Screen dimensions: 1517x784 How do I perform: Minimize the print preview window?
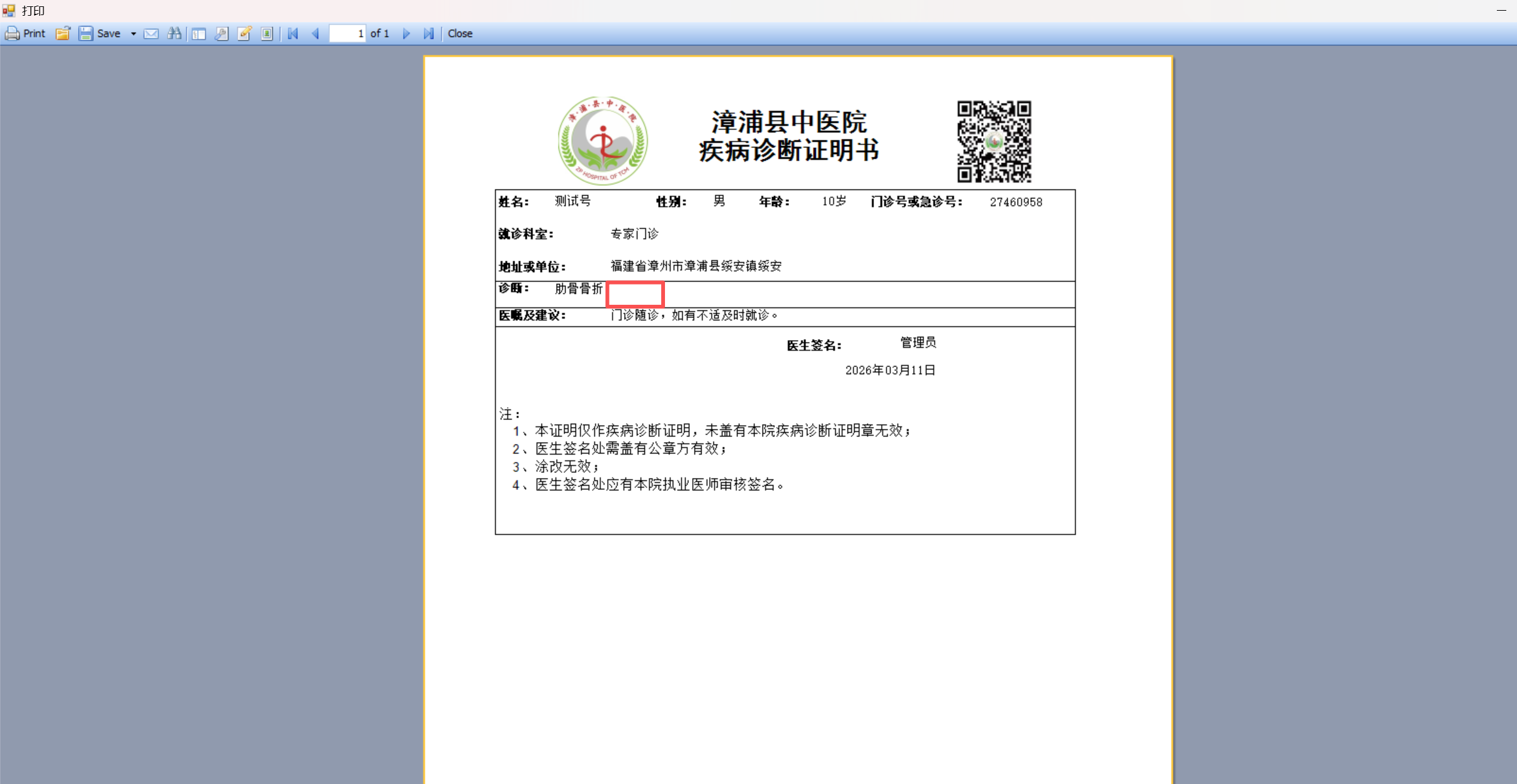[1501, 10]
